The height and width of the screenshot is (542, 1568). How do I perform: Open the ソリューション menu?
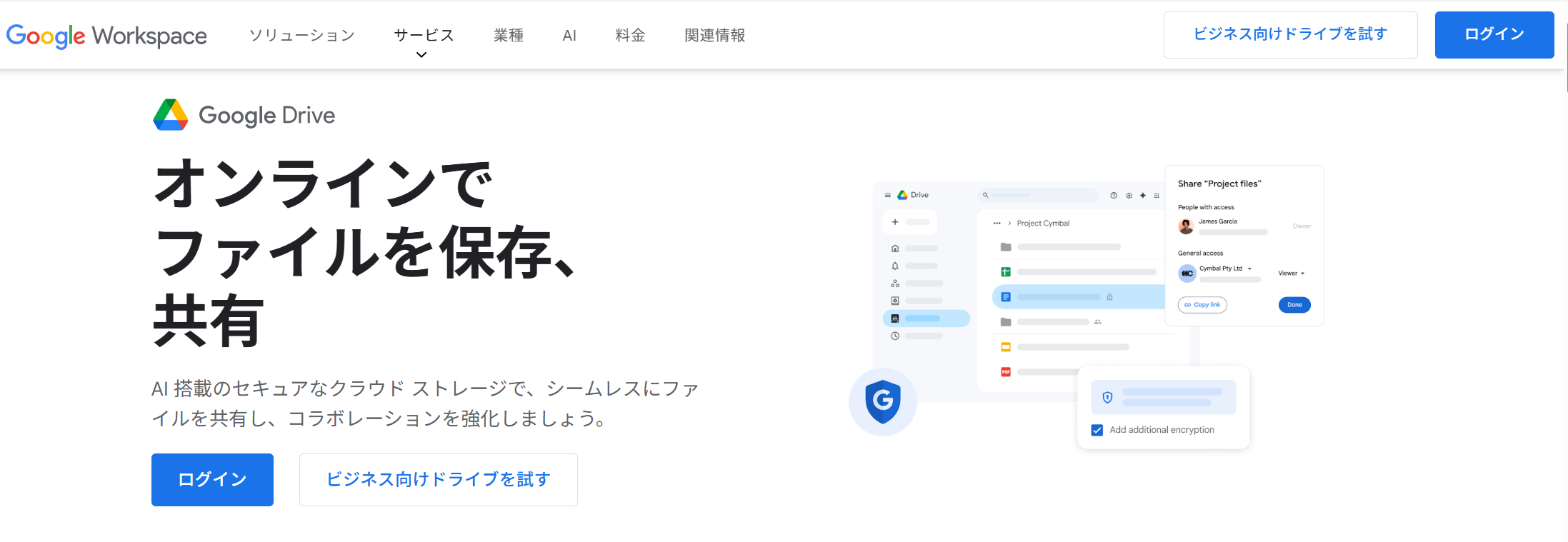(x=301, y=35)
